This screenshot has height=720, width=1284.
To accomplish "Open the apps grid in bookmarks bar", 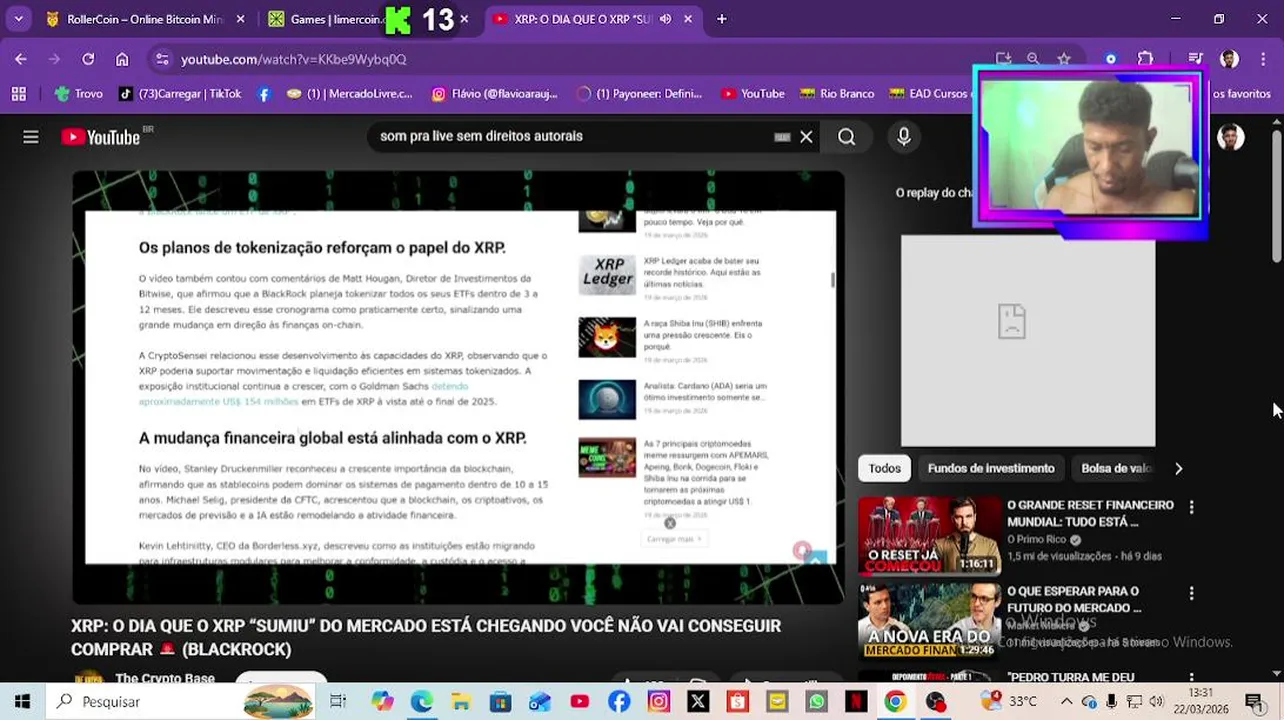I will [x=18, y=94].
